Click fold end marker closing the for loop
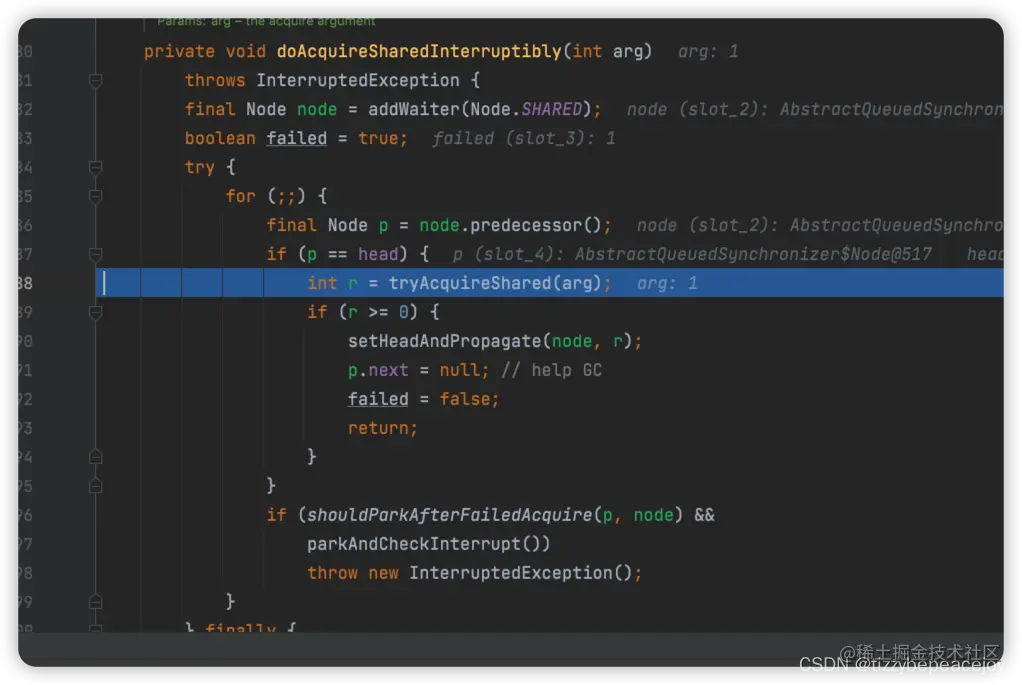 coord(95,602)
